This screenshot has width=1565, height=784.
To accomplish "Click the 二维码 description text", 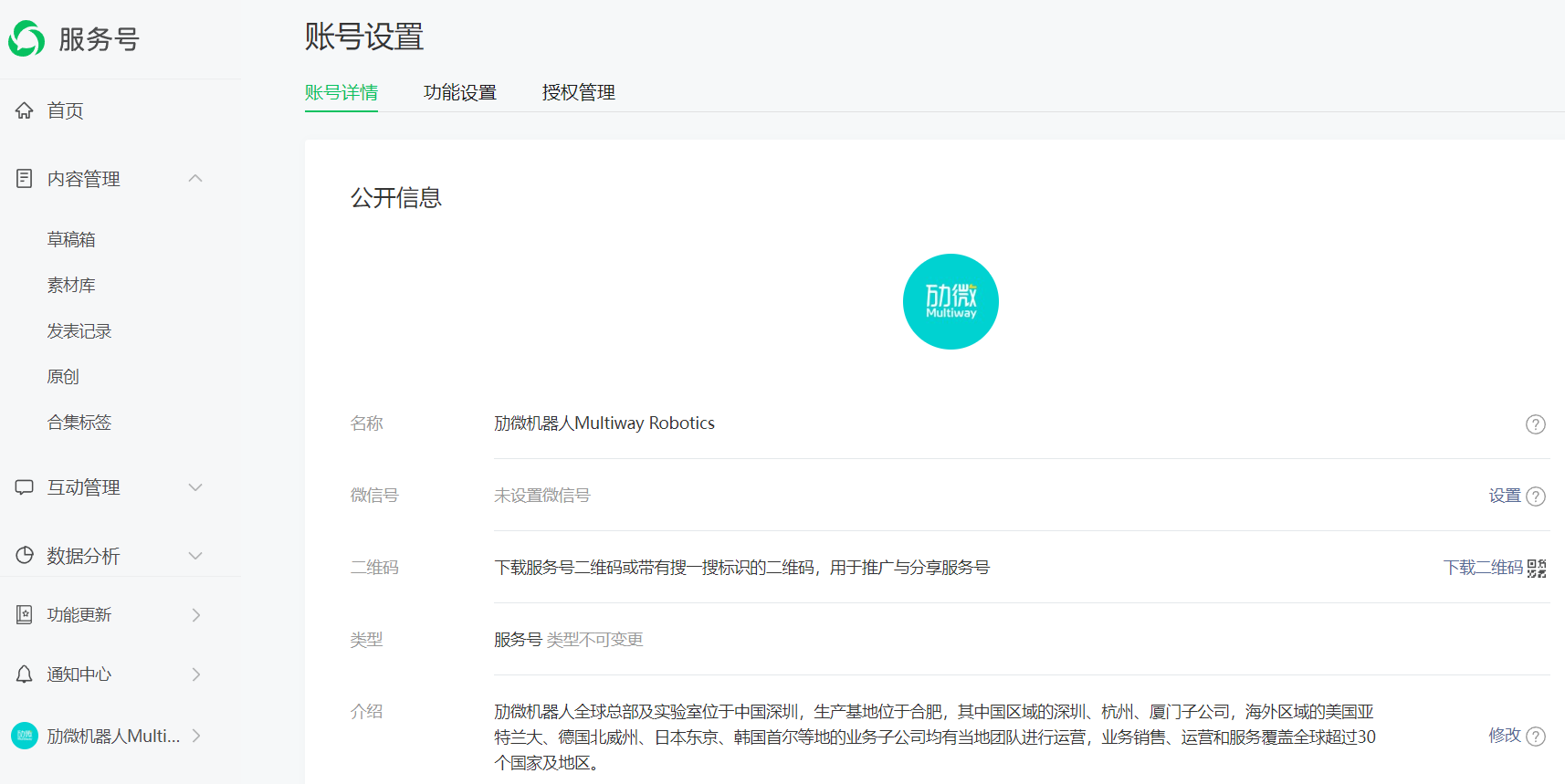I will pyautogui.click(x=741, y=568).
